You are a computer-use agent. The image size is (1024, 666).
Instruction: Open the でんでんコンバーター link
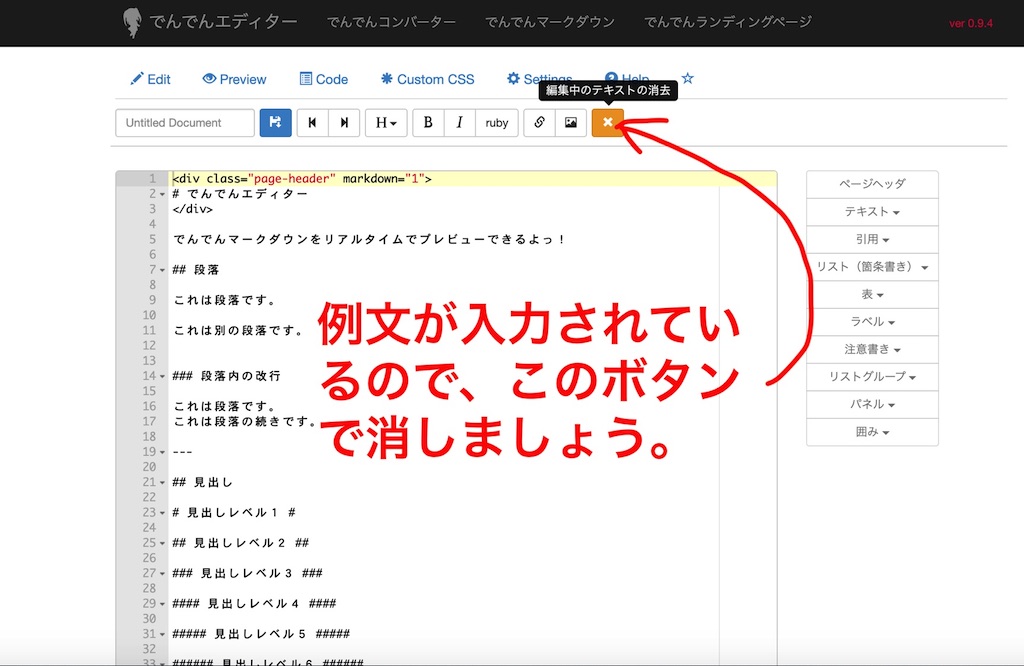point(391,22)
